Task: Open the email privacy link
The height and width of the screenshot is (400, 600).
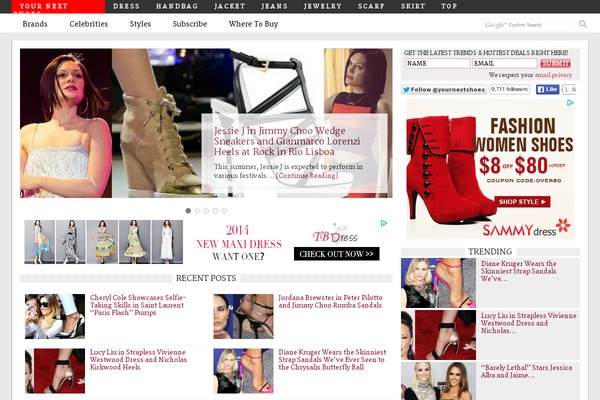Action: click(x=553, y=75)
